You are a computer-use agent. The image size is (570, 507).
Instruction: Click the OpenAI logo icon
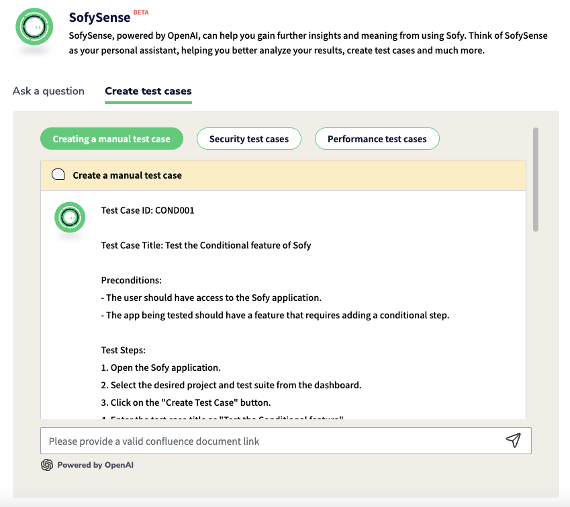click(47, 465)
